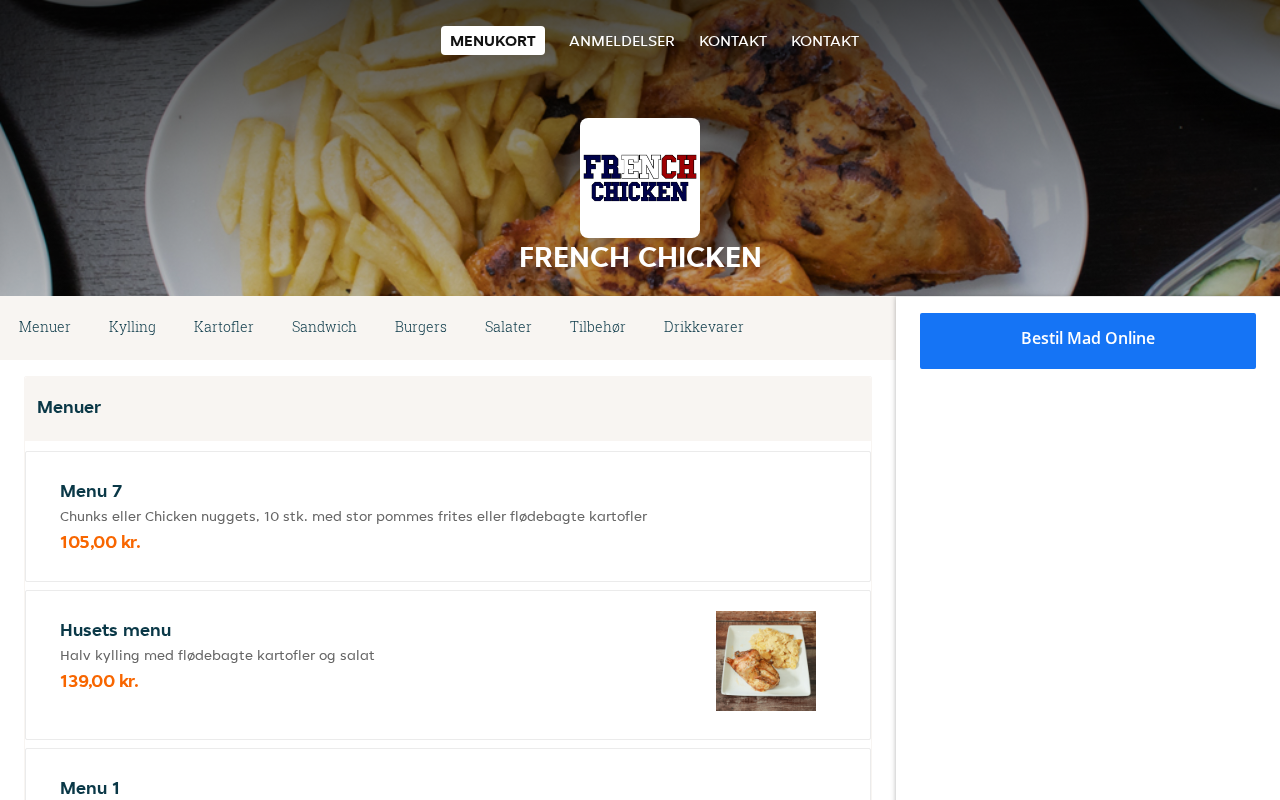Jump to the Kylling category
This screenshot has height=800, width=1280.
(x=132, y=327)
